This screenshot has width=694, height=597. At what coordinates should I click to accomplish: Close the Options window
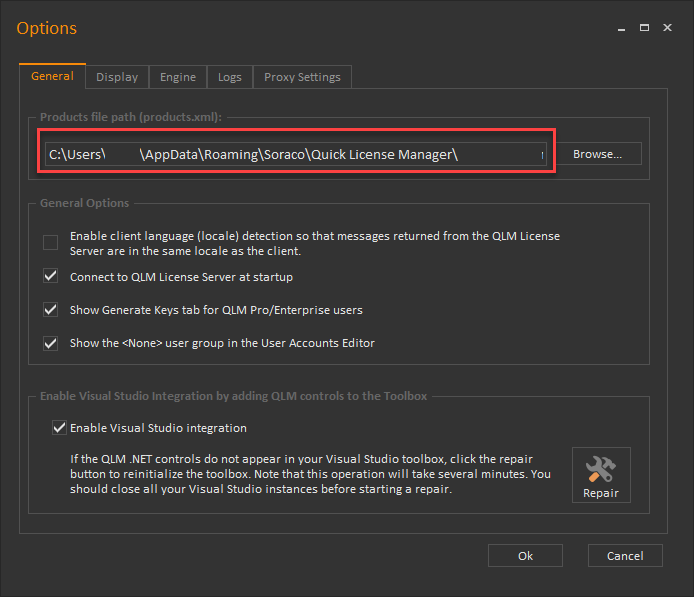tap(667, 28)
